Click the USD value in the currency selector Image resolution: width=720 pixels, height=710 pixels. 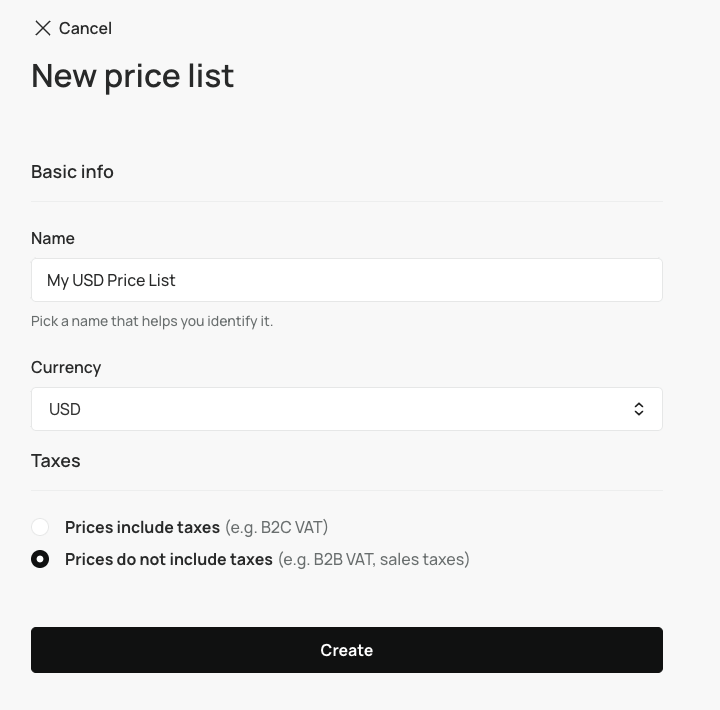[65, 409]
